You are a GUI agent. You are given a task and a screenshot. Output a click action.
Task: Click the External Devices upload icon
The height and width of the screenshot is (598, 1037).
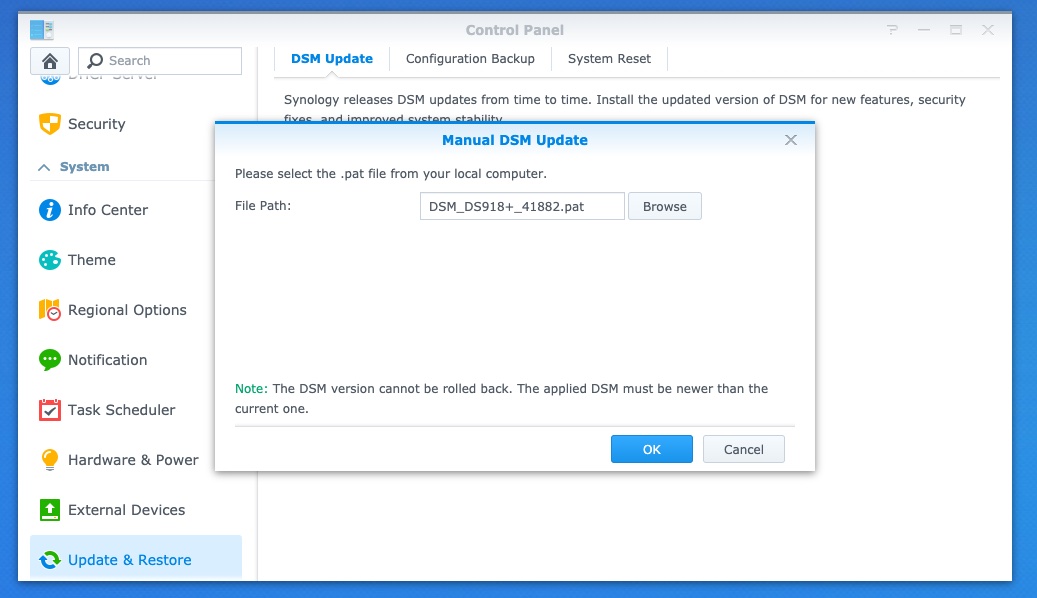(x=50, y=510)
